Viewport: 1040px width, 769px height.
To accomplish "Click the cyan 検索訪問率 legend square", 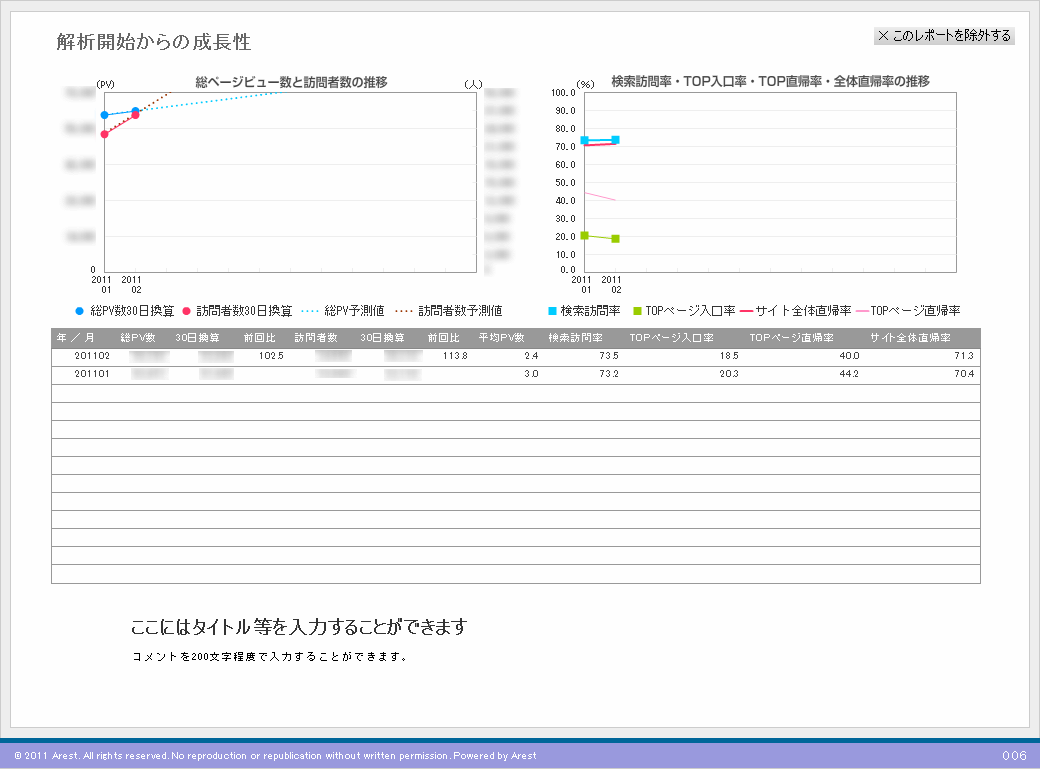I will [552, 311].
